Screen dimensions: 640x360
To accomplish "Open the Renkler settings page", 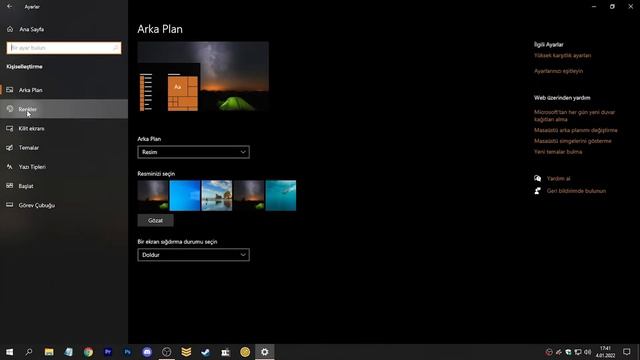I will tap(64, 109).
